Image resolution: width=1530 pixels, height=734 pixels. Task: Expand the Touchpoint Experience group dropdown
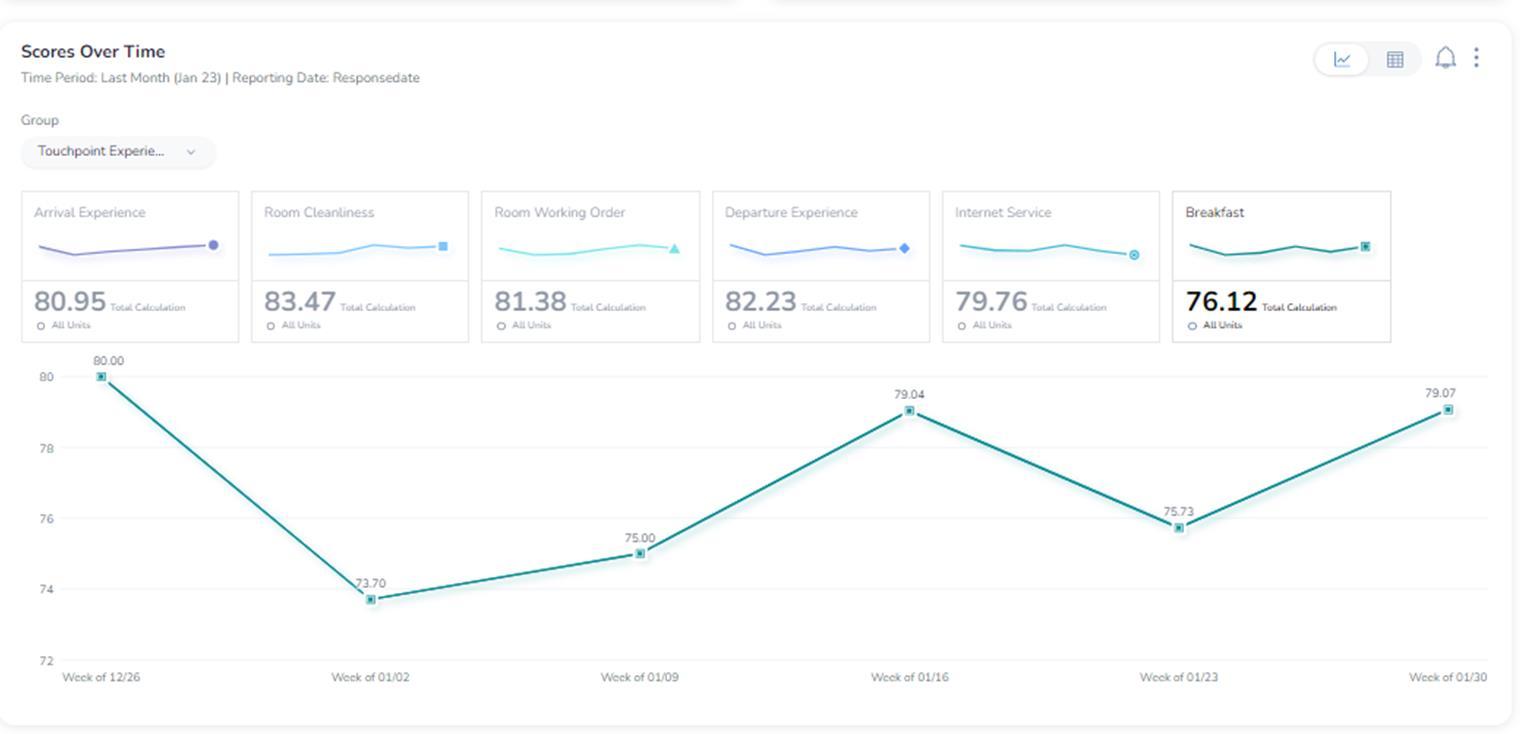pyautogui.click(x=118, y=152)
